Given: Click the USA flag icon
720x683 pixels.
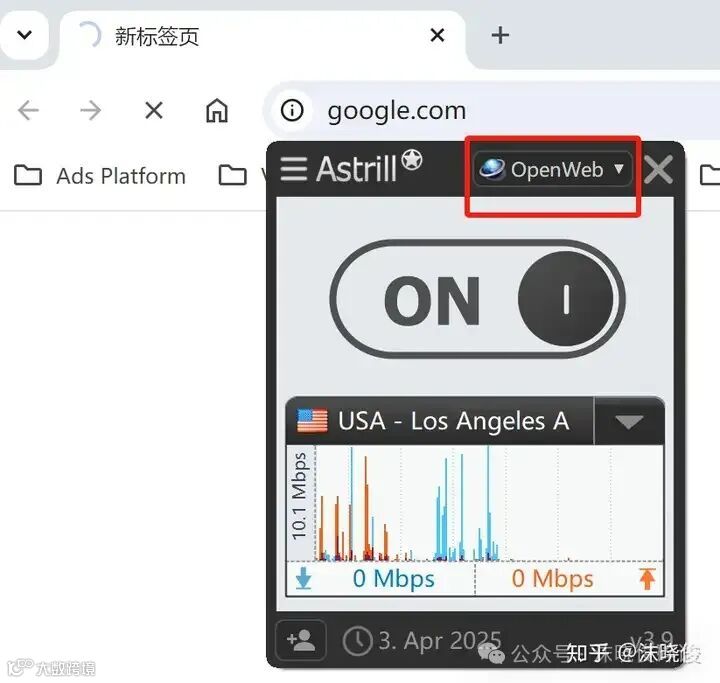Looking at the screenshot, I should coord(312,421).
